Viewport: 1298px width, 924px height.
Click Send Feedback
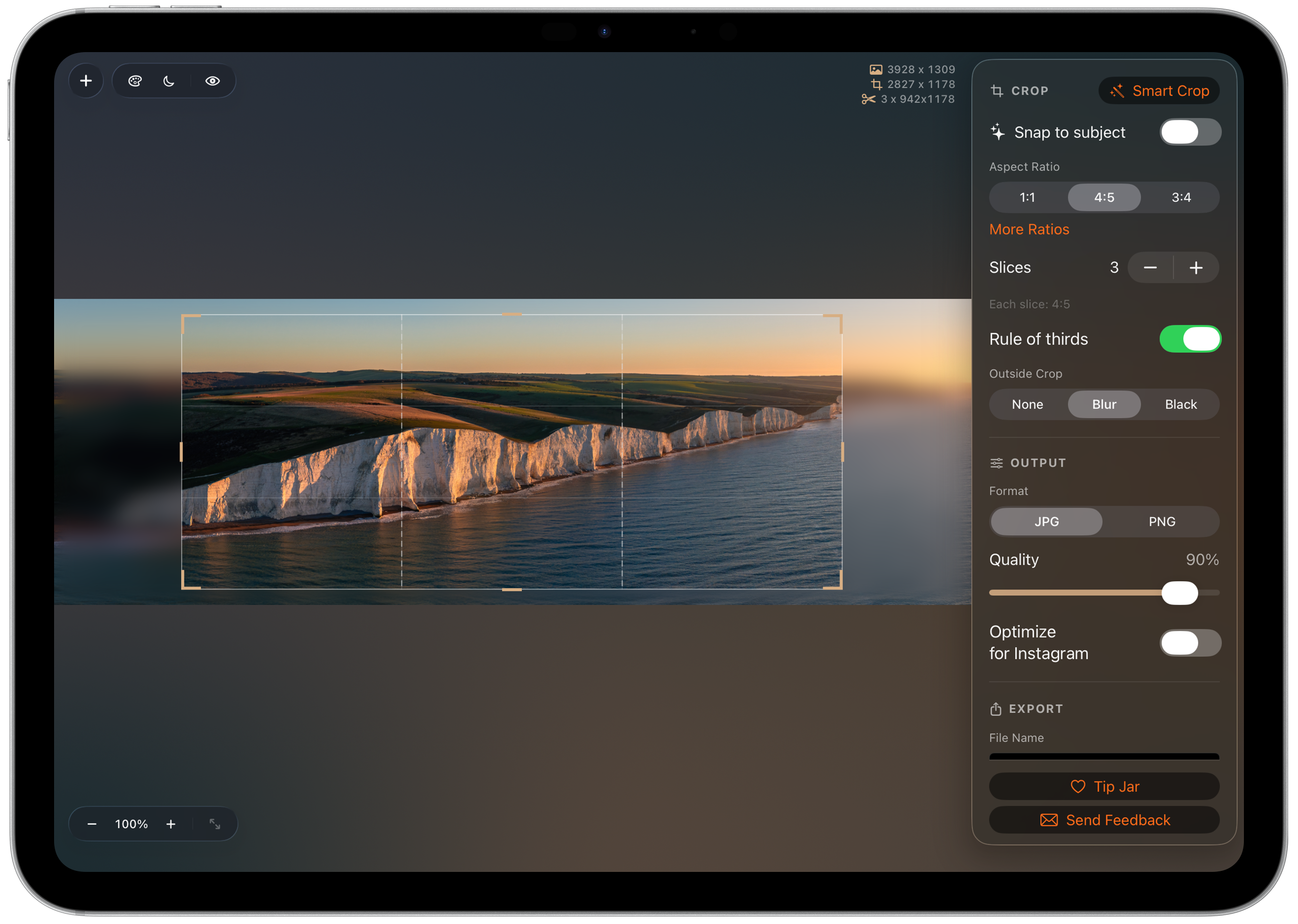click(x=1104, y=820)
